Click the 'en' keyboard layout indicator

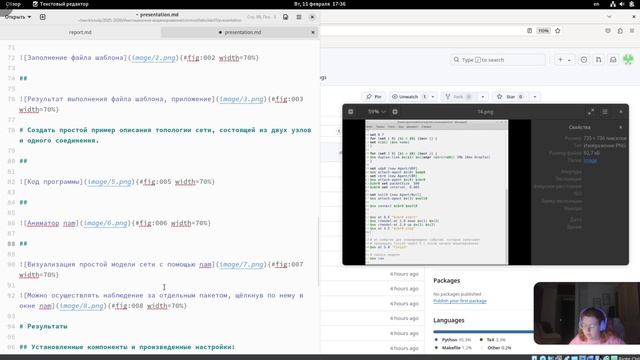[x=596, y=4]
